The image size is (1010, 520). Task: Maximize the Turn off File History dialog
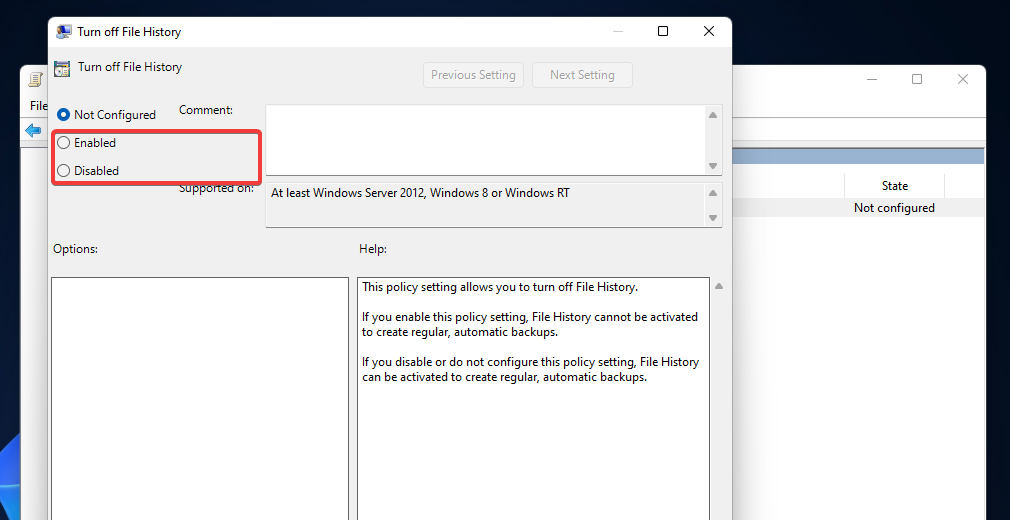pos(663,31)
